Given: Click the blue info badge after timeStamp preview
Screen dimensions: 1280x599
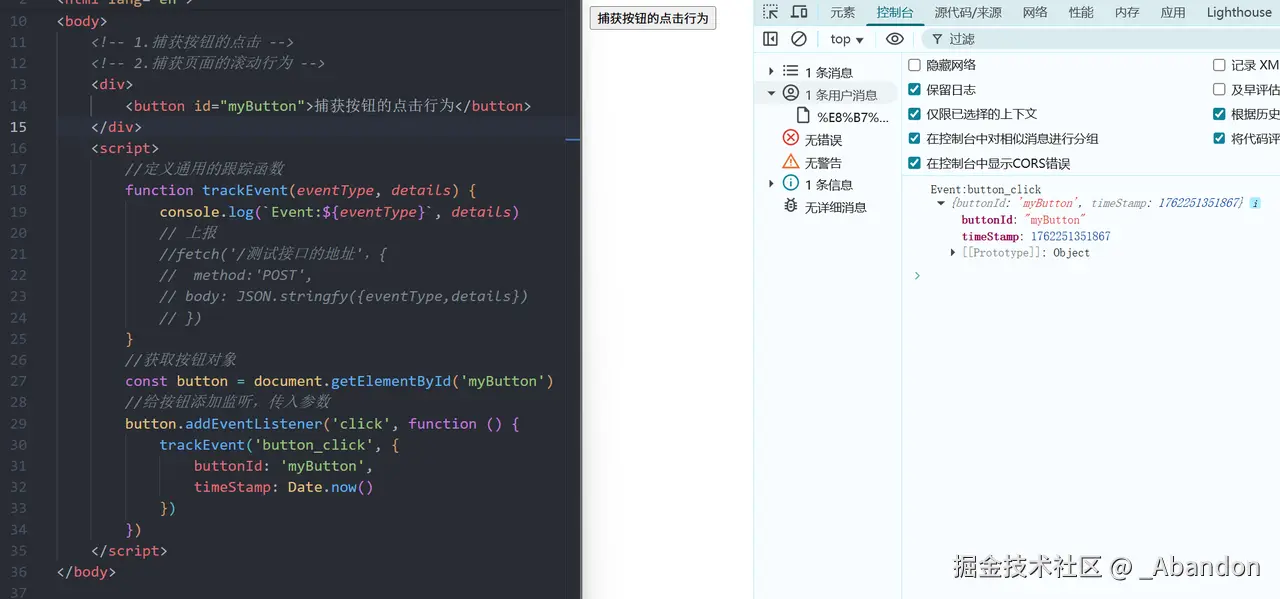Looking at the screenshot, I should coord(1255,203).
